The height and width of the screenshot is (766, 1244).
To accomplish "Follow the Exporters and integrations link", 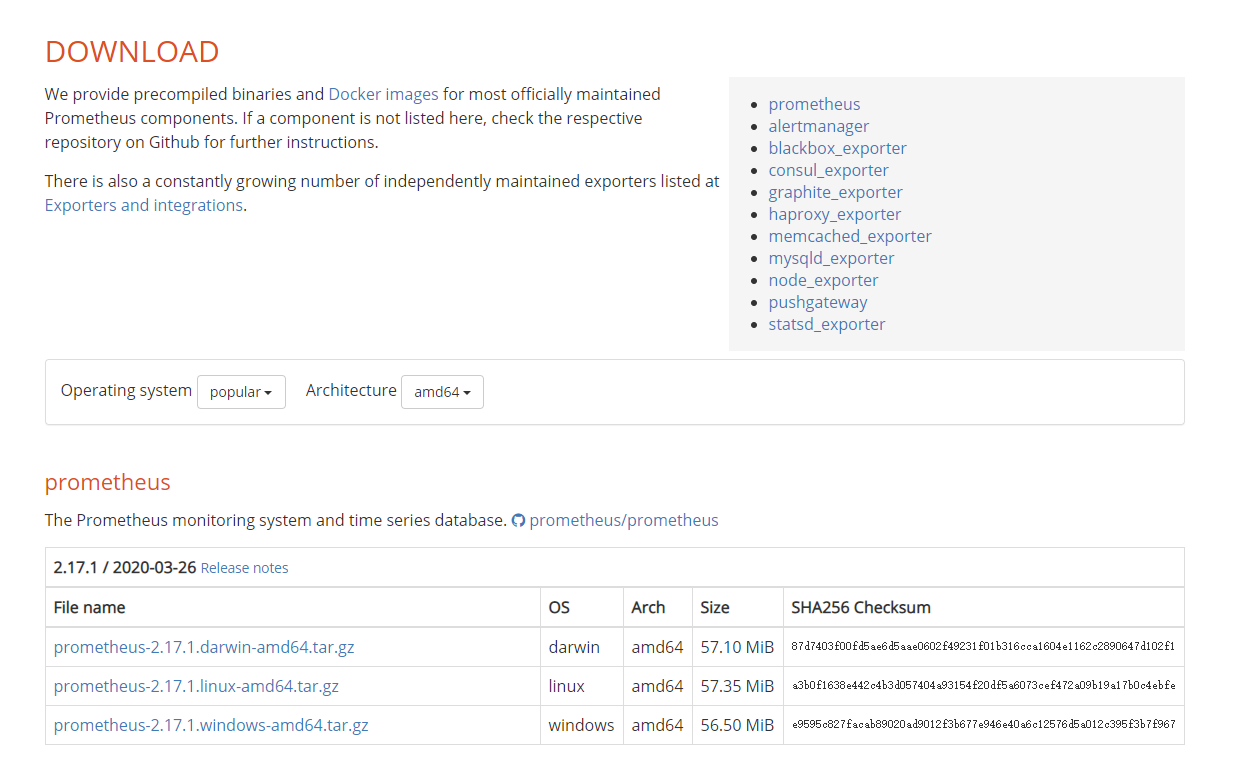I will pyautogui.click(x=144, y=205).
